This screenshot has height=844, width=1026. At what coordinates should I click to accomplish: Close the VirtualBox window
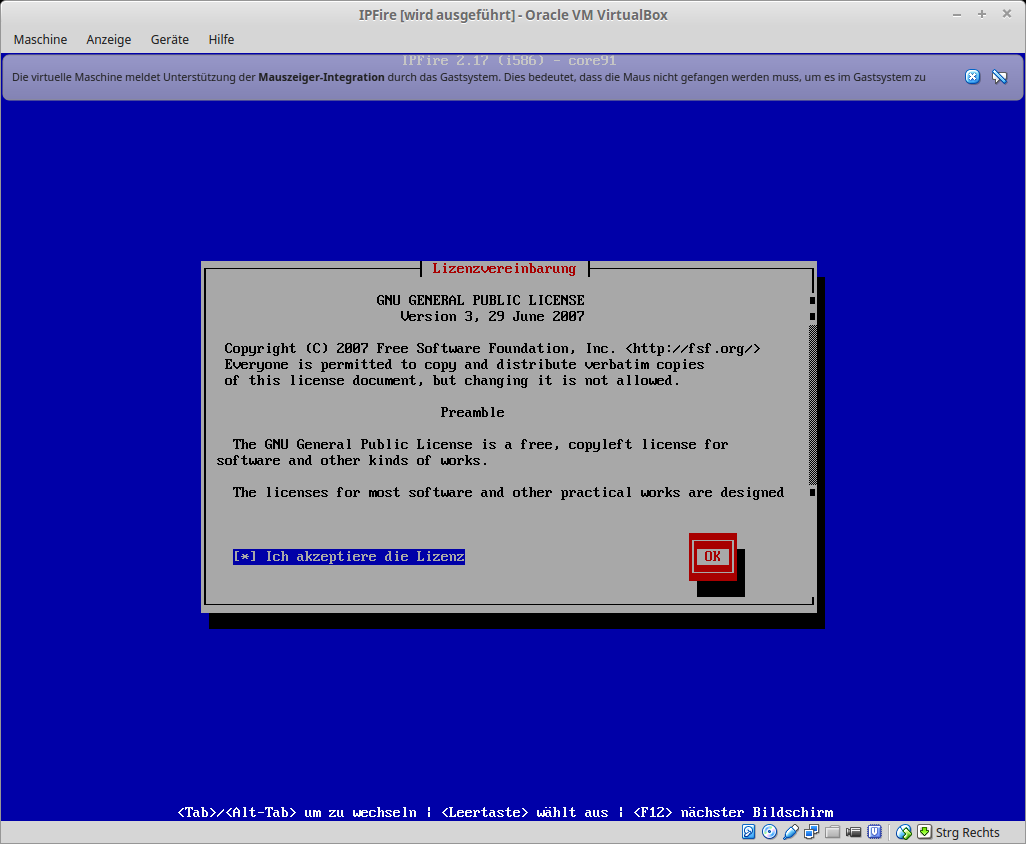click(1006, 14)
